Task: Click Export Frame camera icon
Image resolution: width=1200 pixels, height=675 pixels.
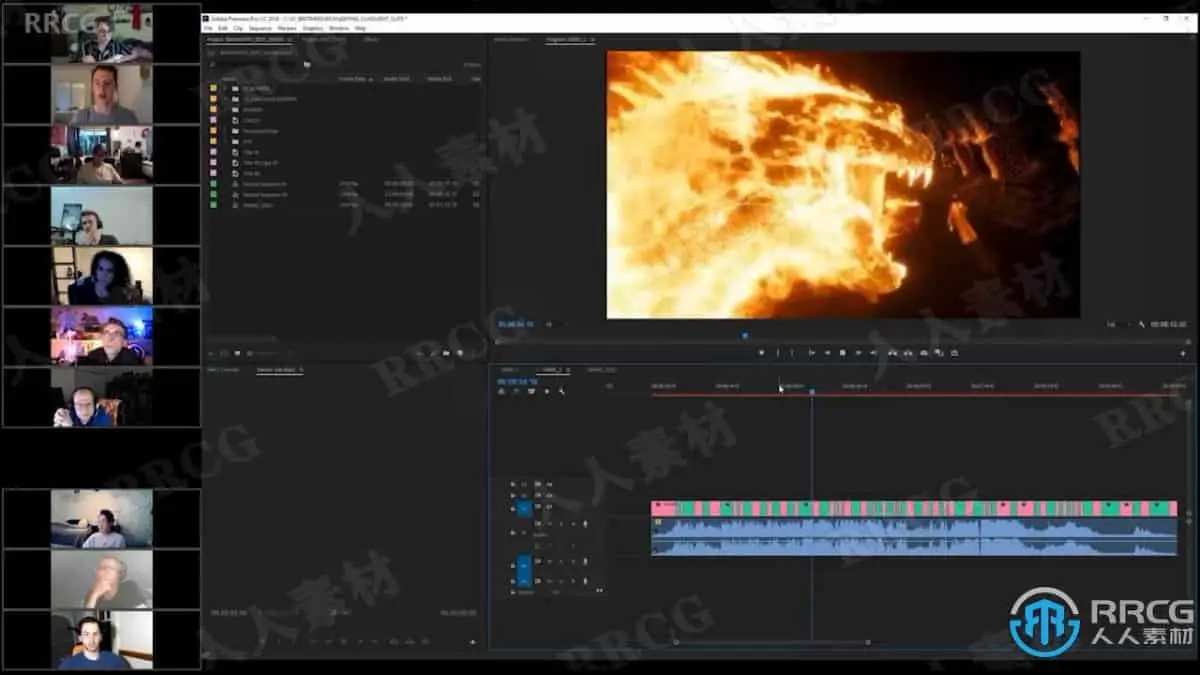Action: pos(924,352)
